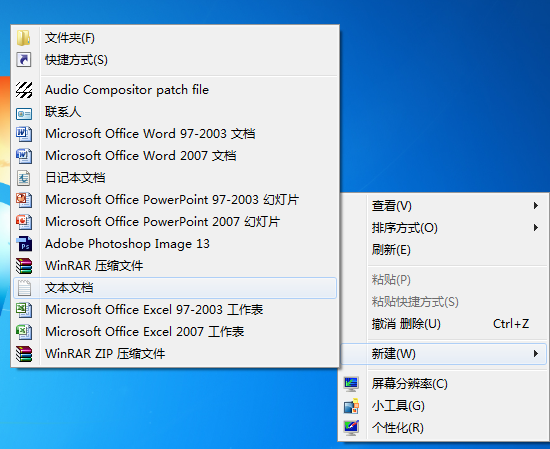Click the WinRAR 压缩文件 books icon
550x449 pixels.
click(24, 266)
